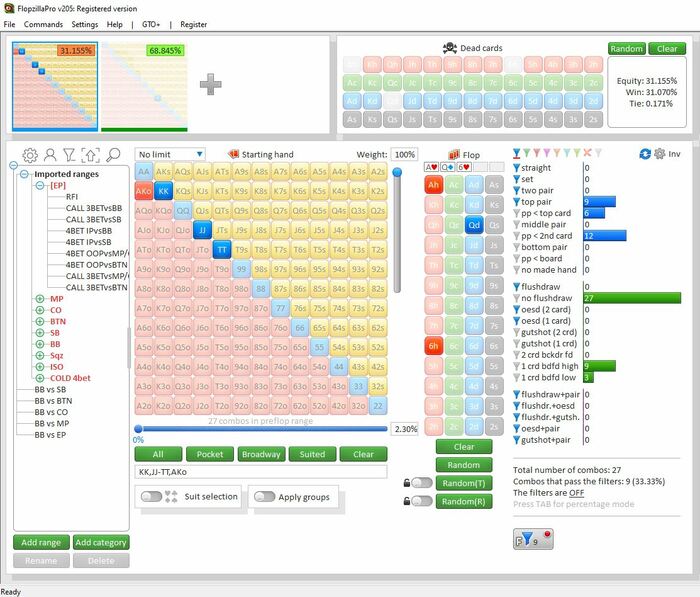Expand the MP category node
This screenshot has width=700, height=597.
tap(40, 299)
